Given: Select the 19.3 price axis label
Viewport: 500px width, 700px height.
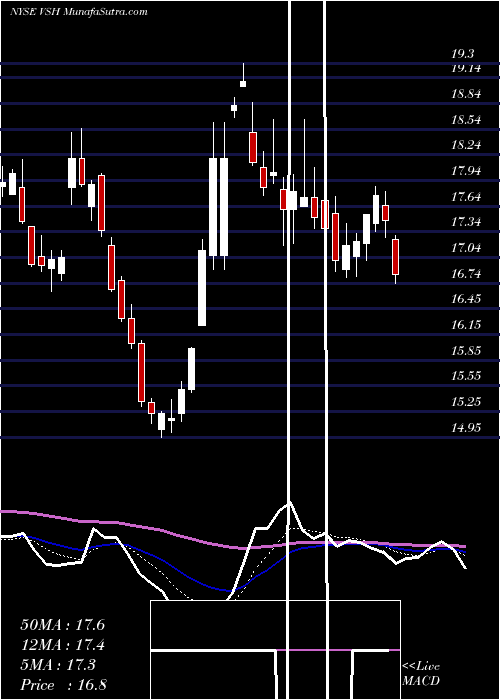Looking at the screenshot, I should 462,54.
